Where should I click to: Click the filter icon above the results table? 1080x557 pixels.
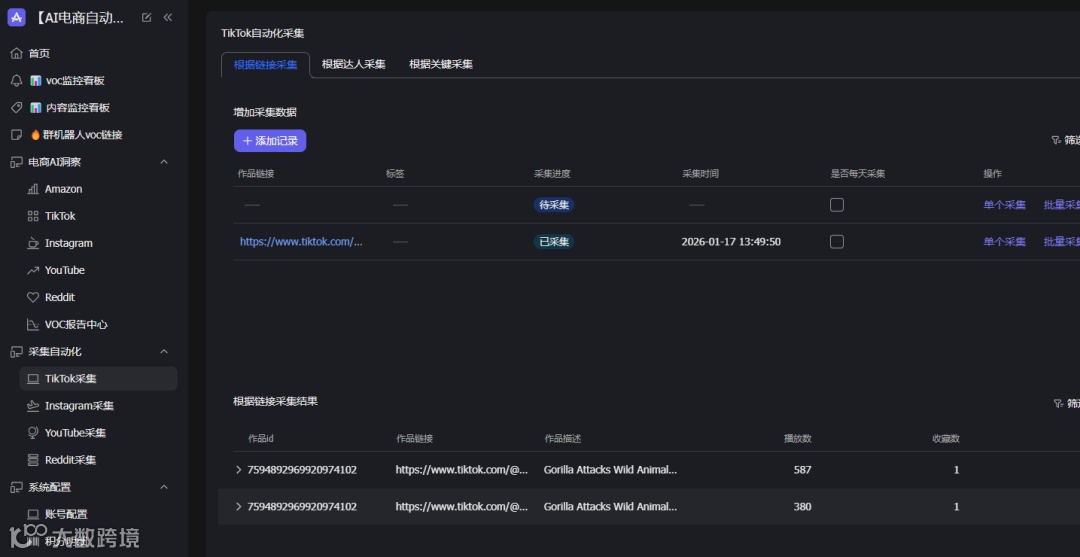pyautogui.click(x=1059, y=403)
